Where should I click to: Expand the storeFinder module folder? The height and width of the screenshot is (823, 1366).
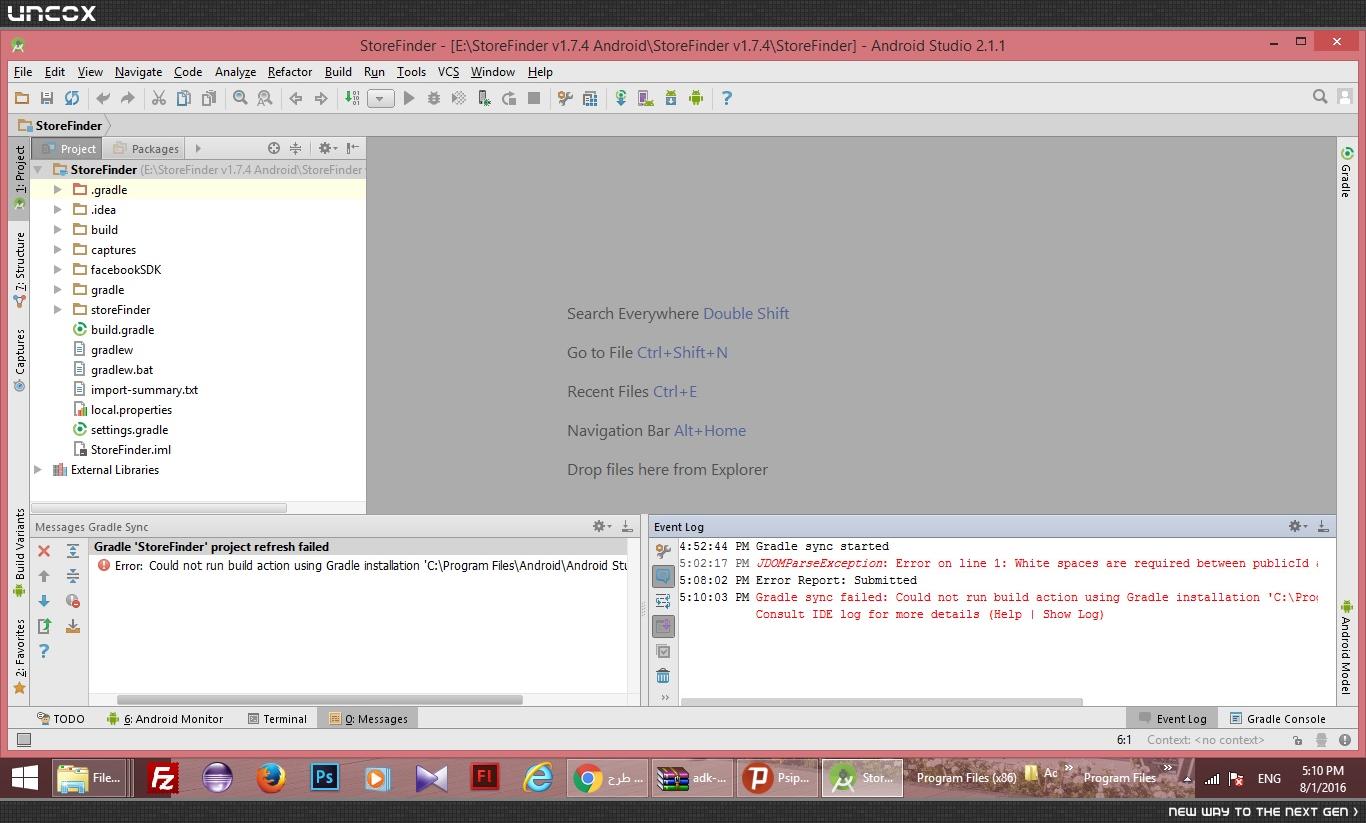58,310
